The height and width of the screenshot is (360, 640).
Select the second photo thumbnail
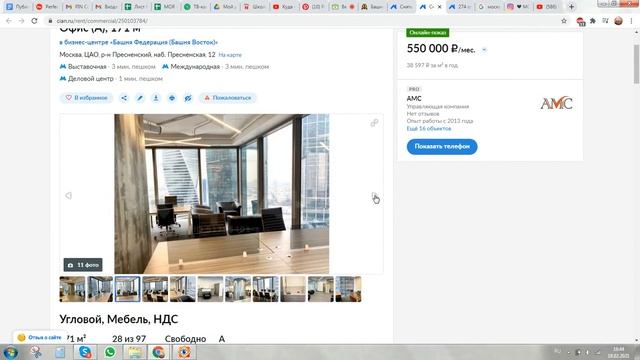[100, 289]
